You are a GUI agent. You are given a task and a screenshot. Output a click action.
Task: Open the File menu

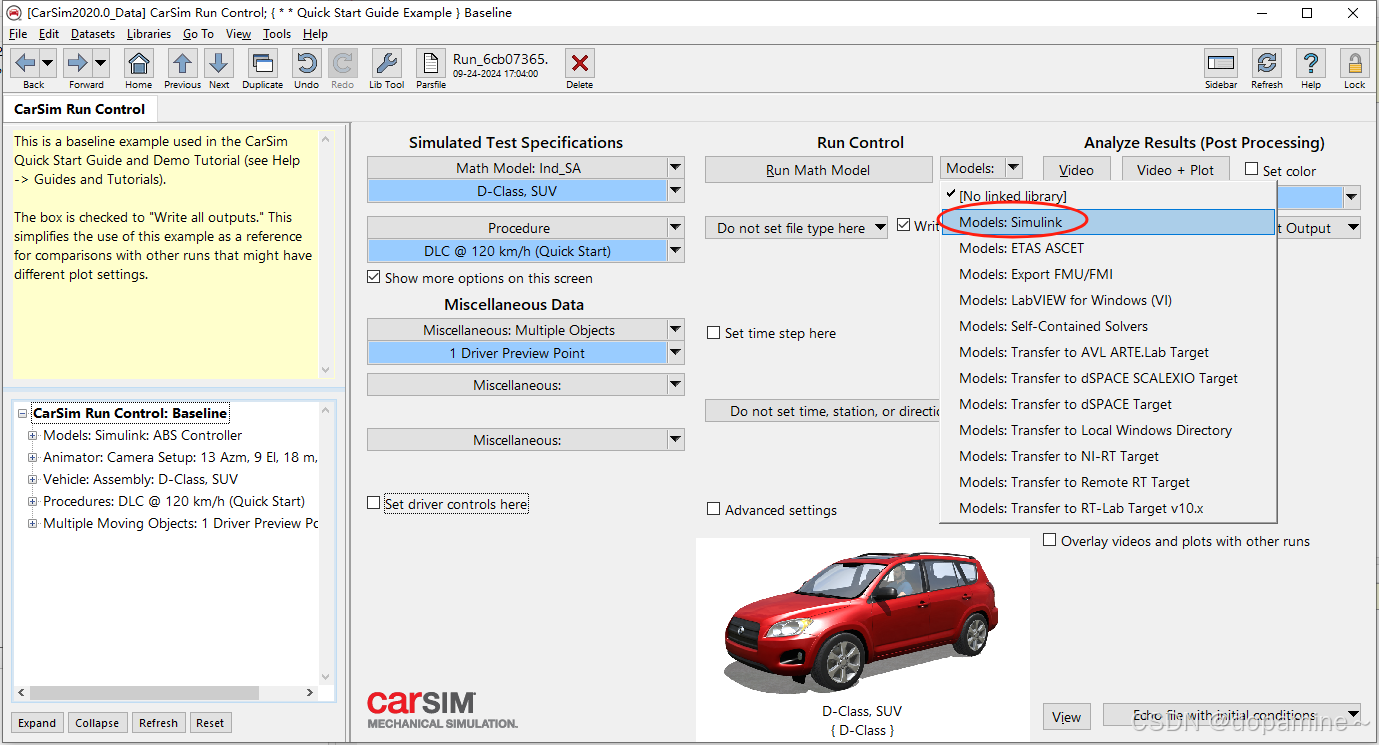(18, 34)
